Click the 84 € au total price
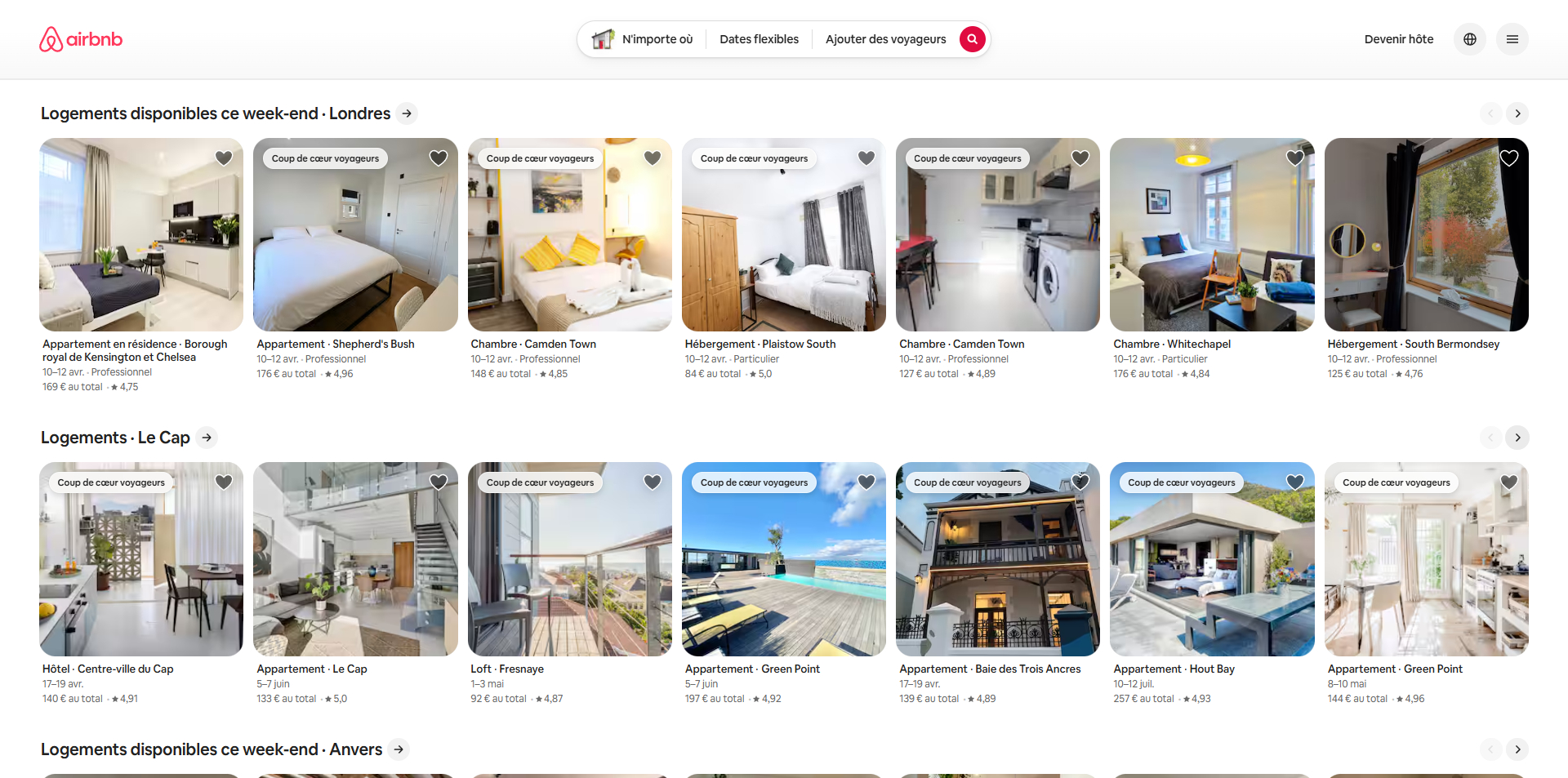The width and height of the screenshot is (1568, 778). tap(713, 374)
